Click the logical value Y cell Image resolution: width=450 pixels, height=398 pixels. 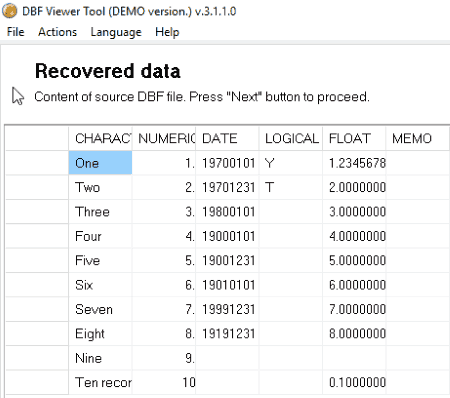coord(290,163)
